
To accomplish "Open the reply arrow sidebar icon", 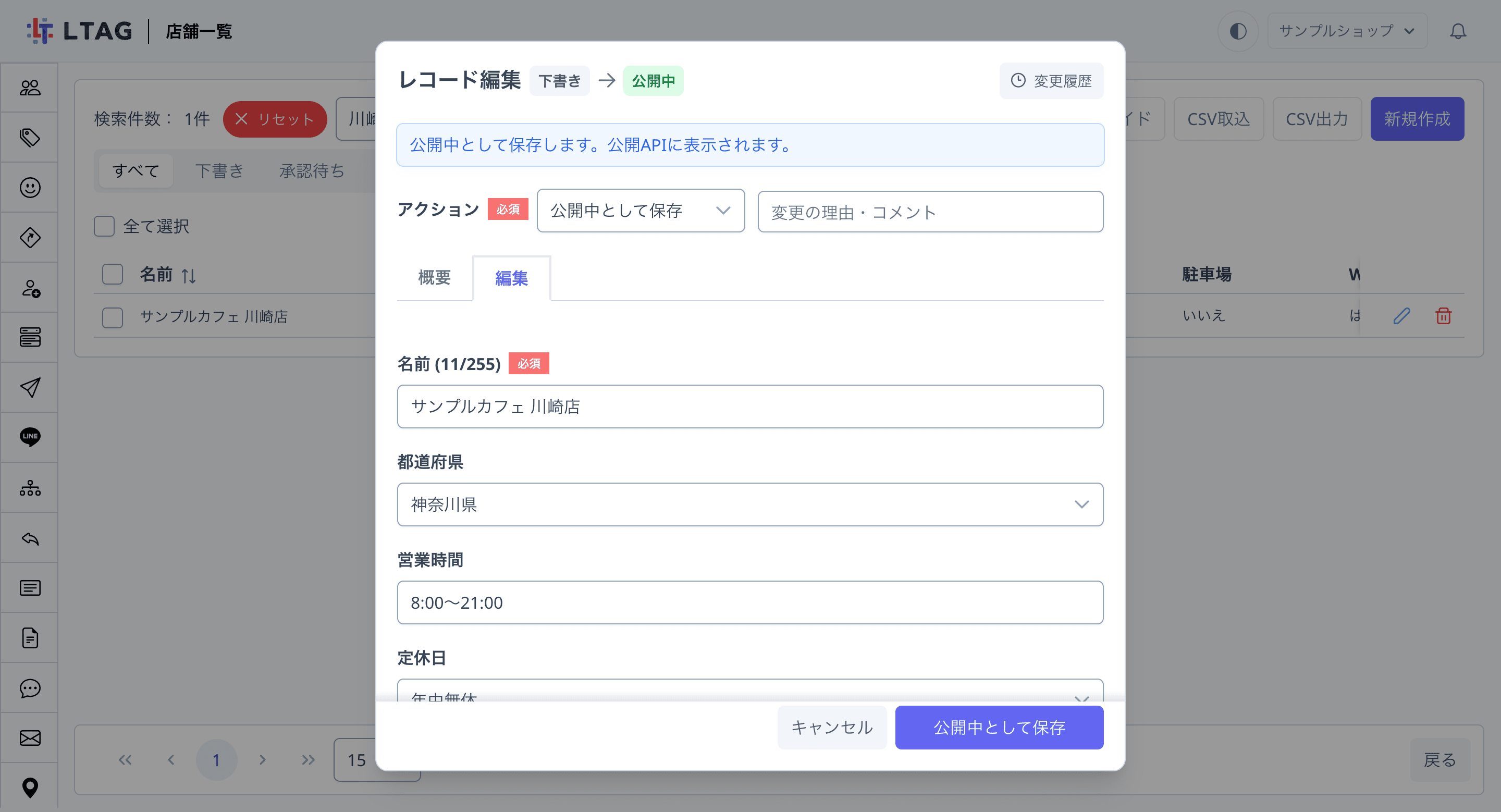I will click(30, 538).
